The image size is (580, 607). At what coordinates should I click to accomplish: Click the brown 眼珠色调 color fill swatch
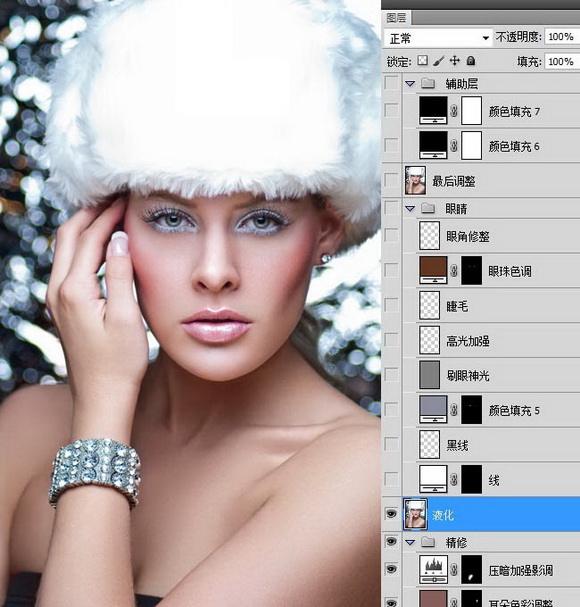pyautogui.click(x=433, y=270)
